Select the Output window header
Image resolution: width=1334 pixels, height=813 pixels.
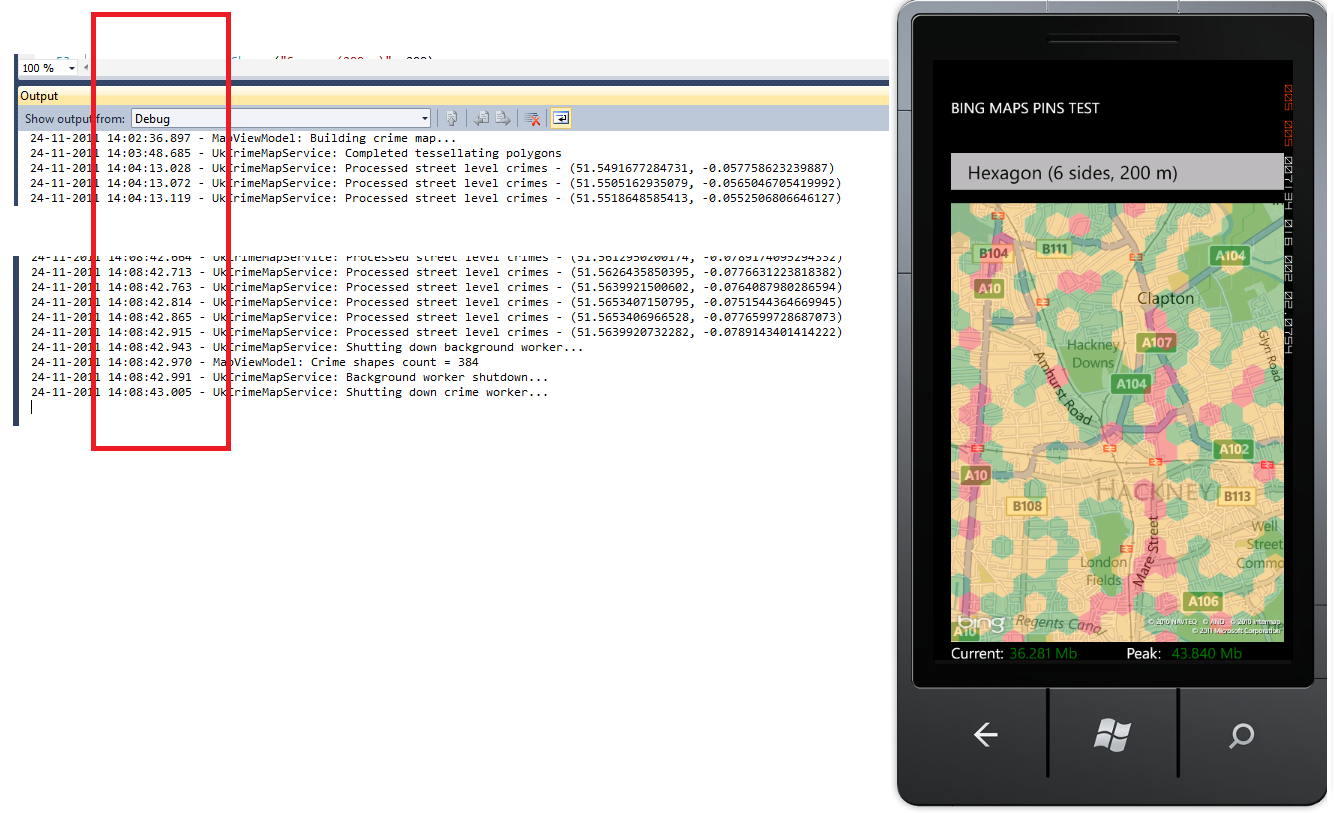40,95
